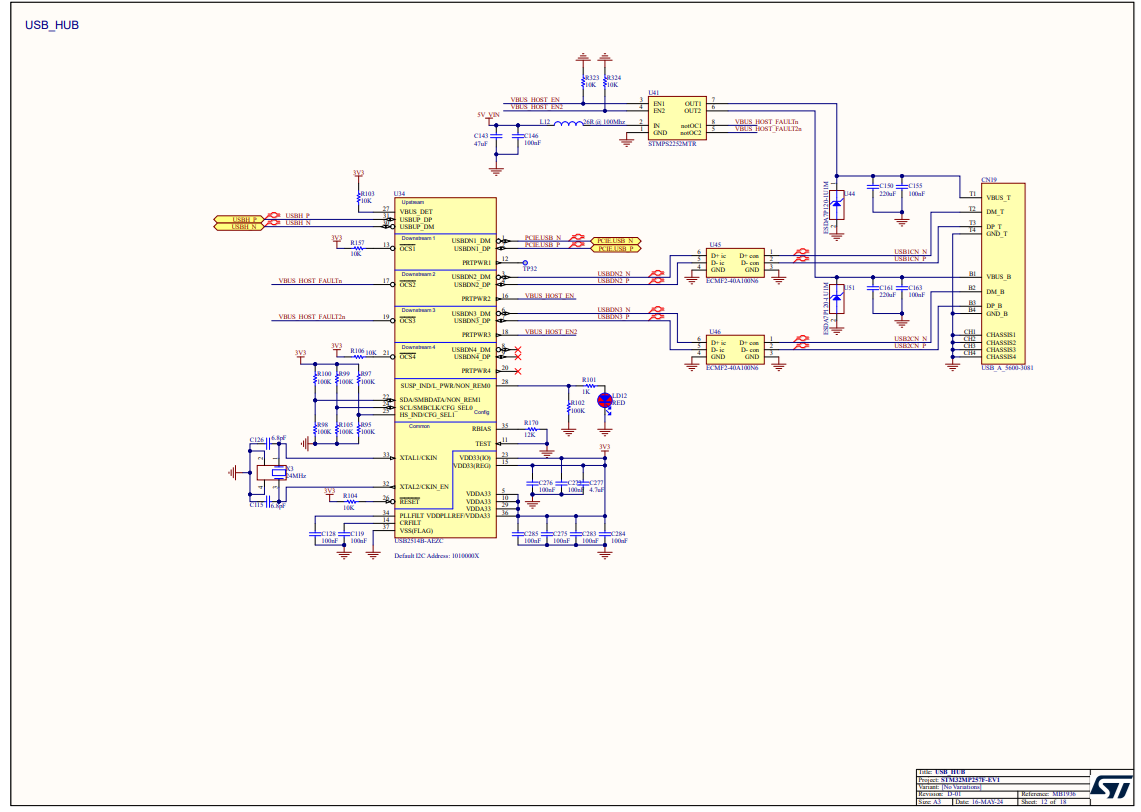
Task: Click the L12 inductor coil symbol
Action: (568, 124)
